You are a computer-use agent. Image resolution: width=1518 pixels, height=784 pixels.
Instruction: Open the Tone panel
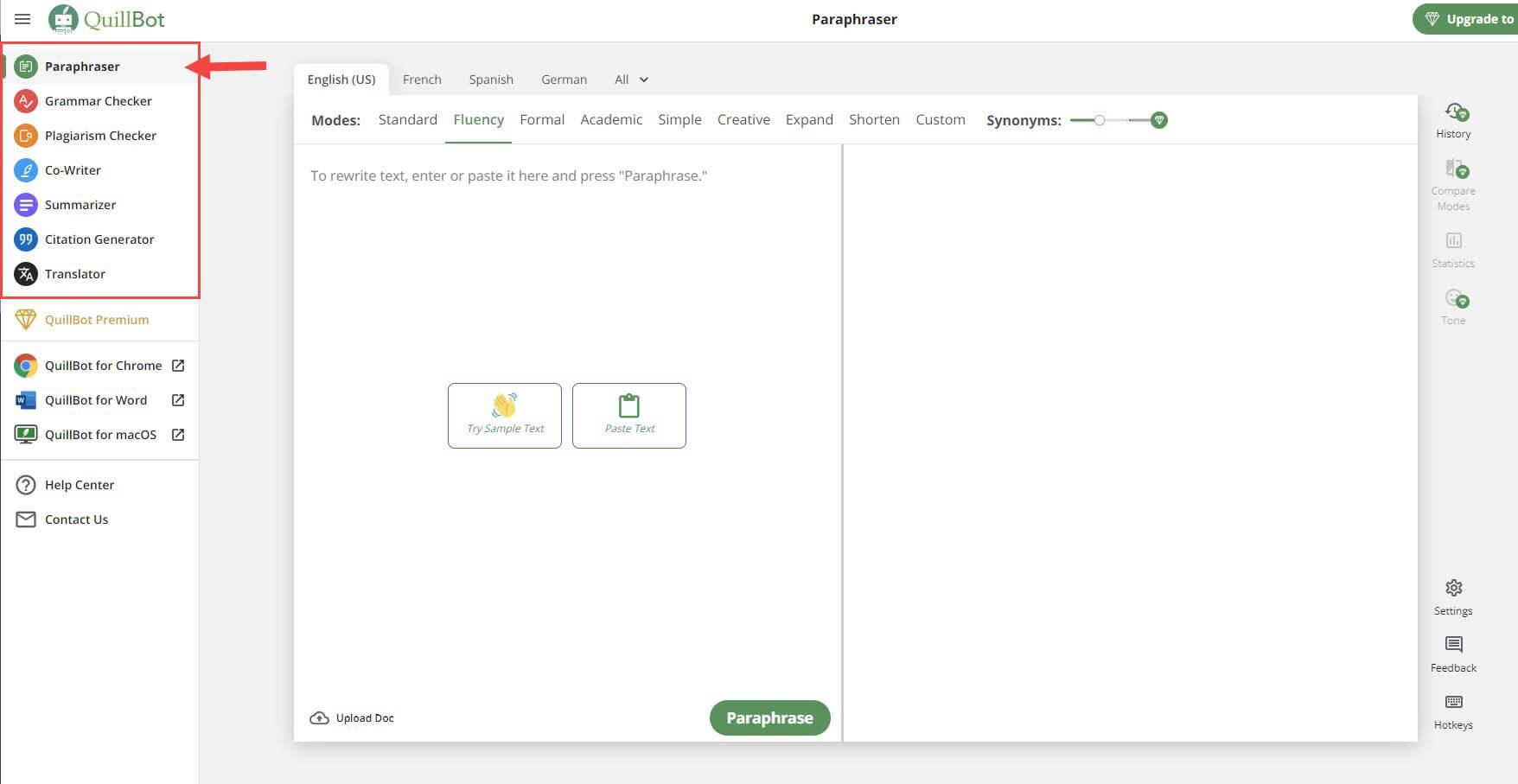point(1453,305)
